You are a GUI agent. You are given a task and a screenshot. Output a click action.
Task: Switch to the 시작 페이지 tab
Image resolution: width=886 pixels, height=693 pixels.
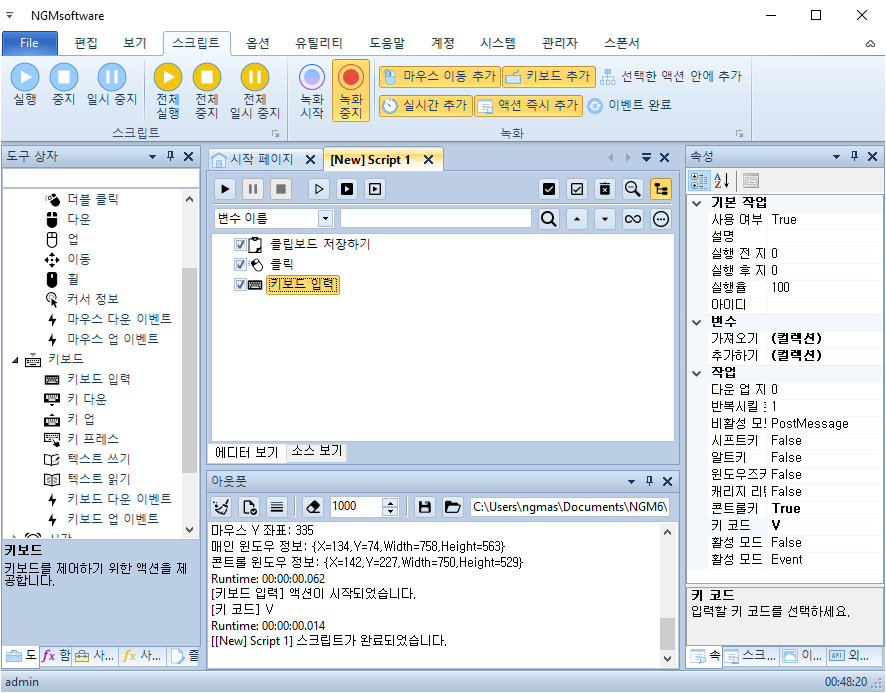262,159
